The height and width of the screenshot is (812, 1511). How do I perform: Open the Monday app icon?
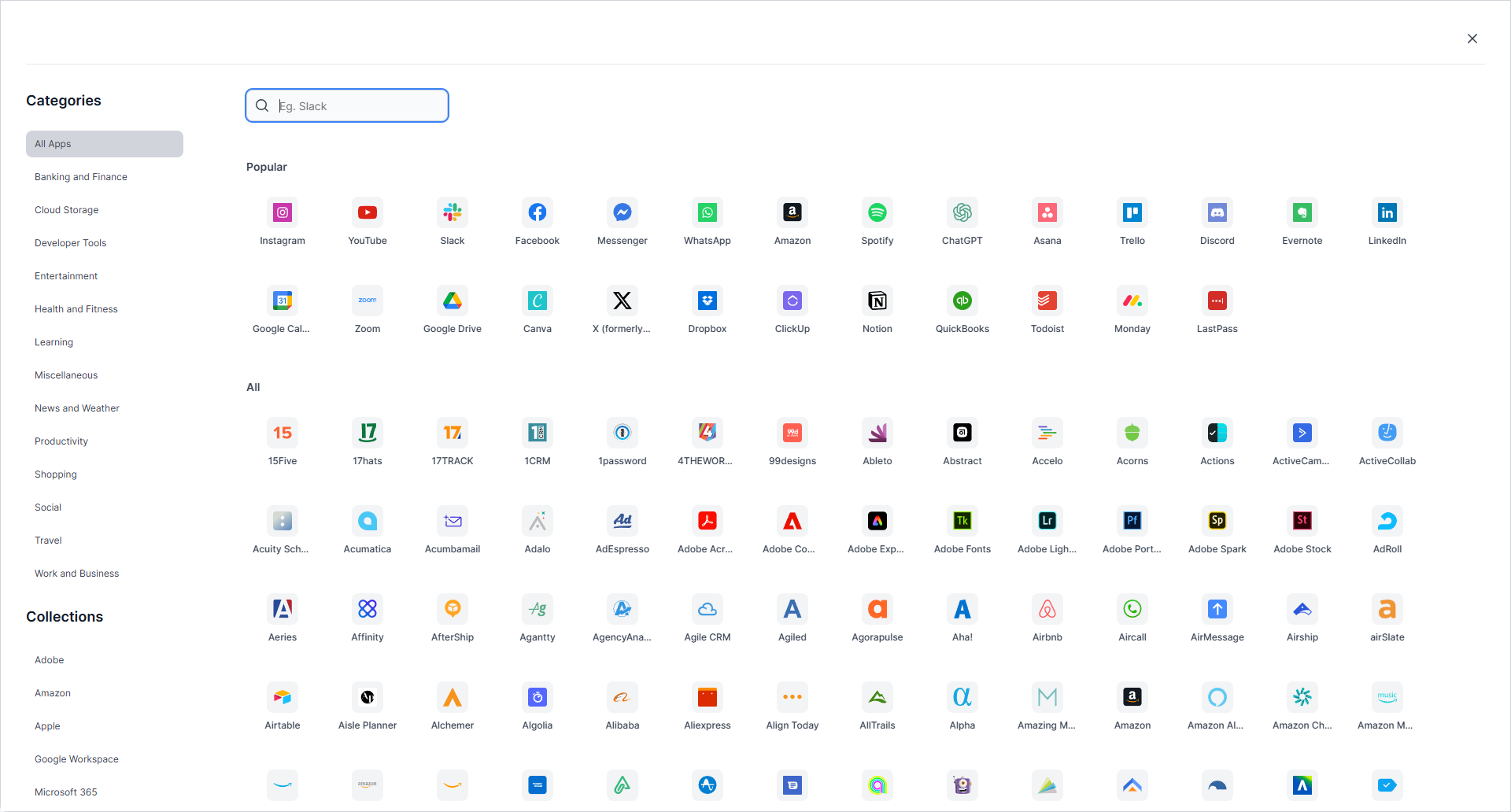[1132, 301]
